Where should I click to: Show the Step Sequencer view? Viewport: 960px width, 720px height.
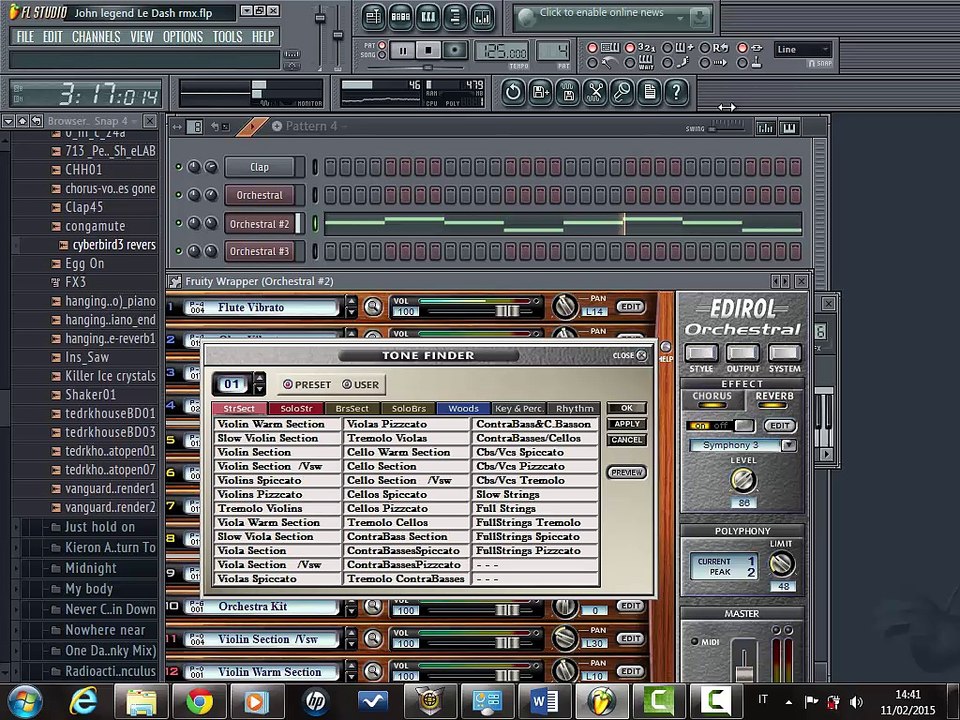pyautogui.click(x=400, y=17)
